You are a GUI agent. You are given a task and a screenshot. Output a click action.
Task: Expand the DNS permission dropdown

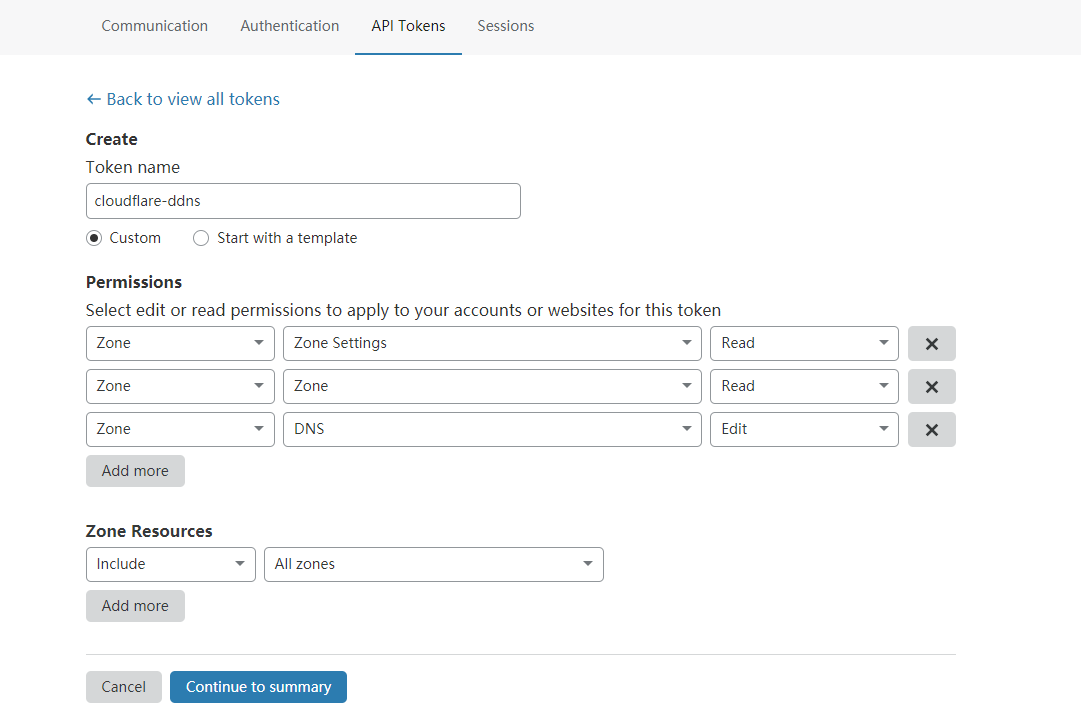click(492, 429)
